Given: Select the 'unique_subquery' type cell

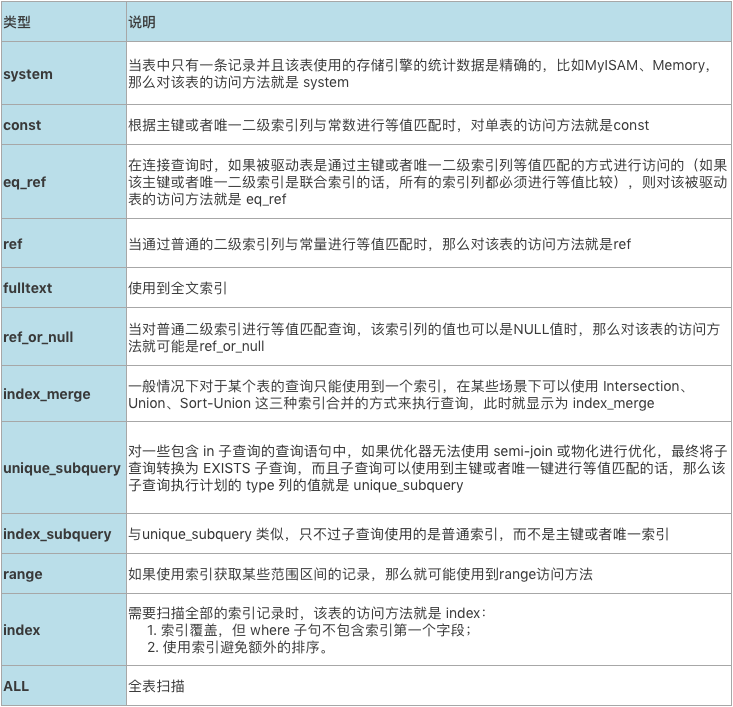Looking at the screenshot, I should 64,468.
